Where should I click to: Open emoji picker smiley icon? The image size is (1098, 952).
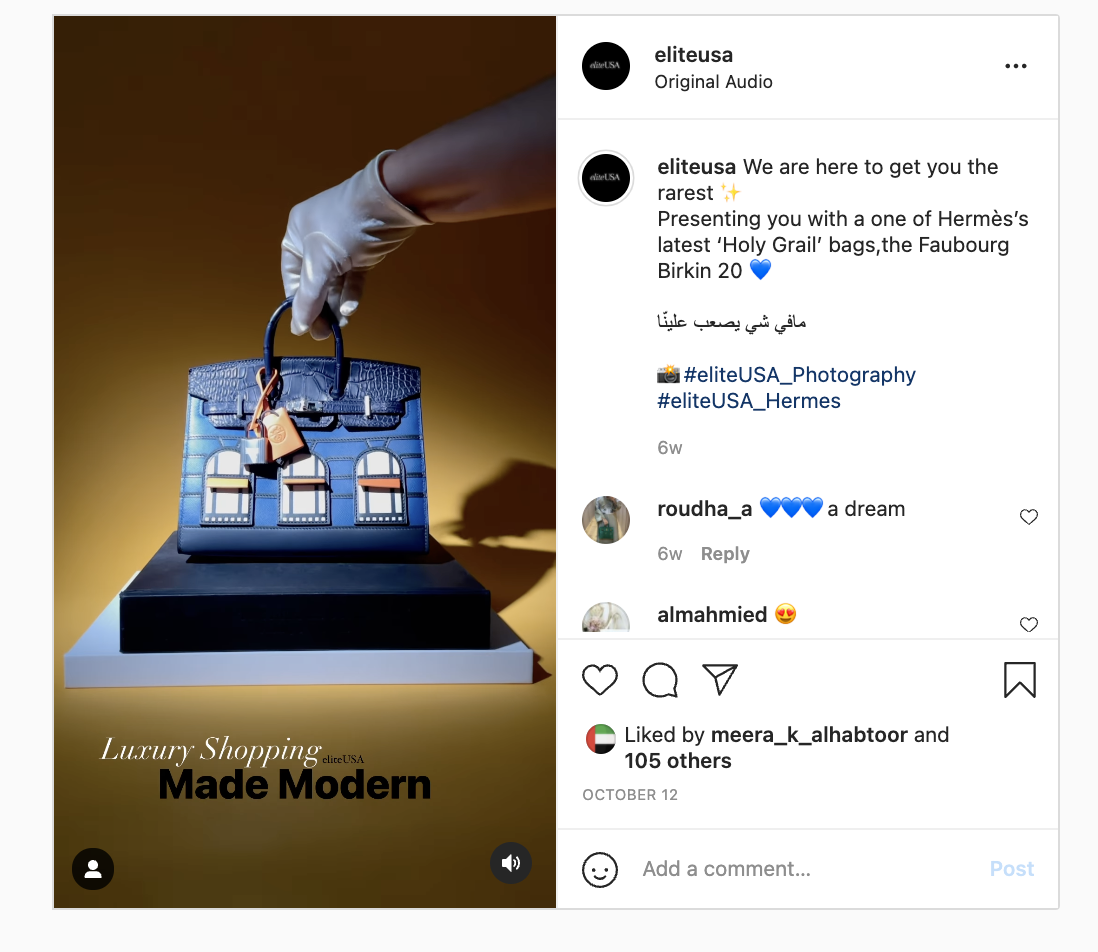(x=600, y=869)
